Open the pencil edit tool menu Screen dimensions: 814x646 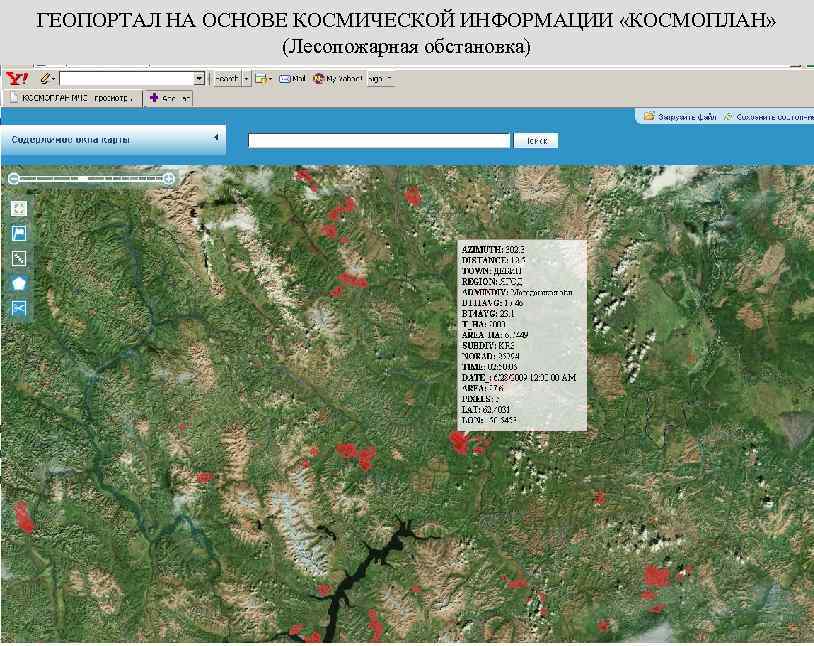pos(48,79)
